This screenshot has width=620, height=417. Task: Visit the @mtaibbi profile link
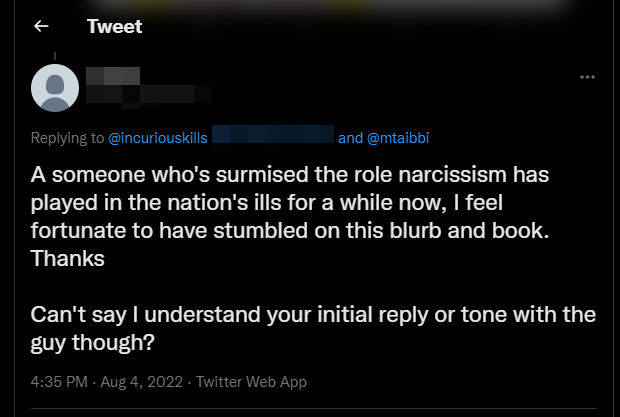click(x=399, y=137)
